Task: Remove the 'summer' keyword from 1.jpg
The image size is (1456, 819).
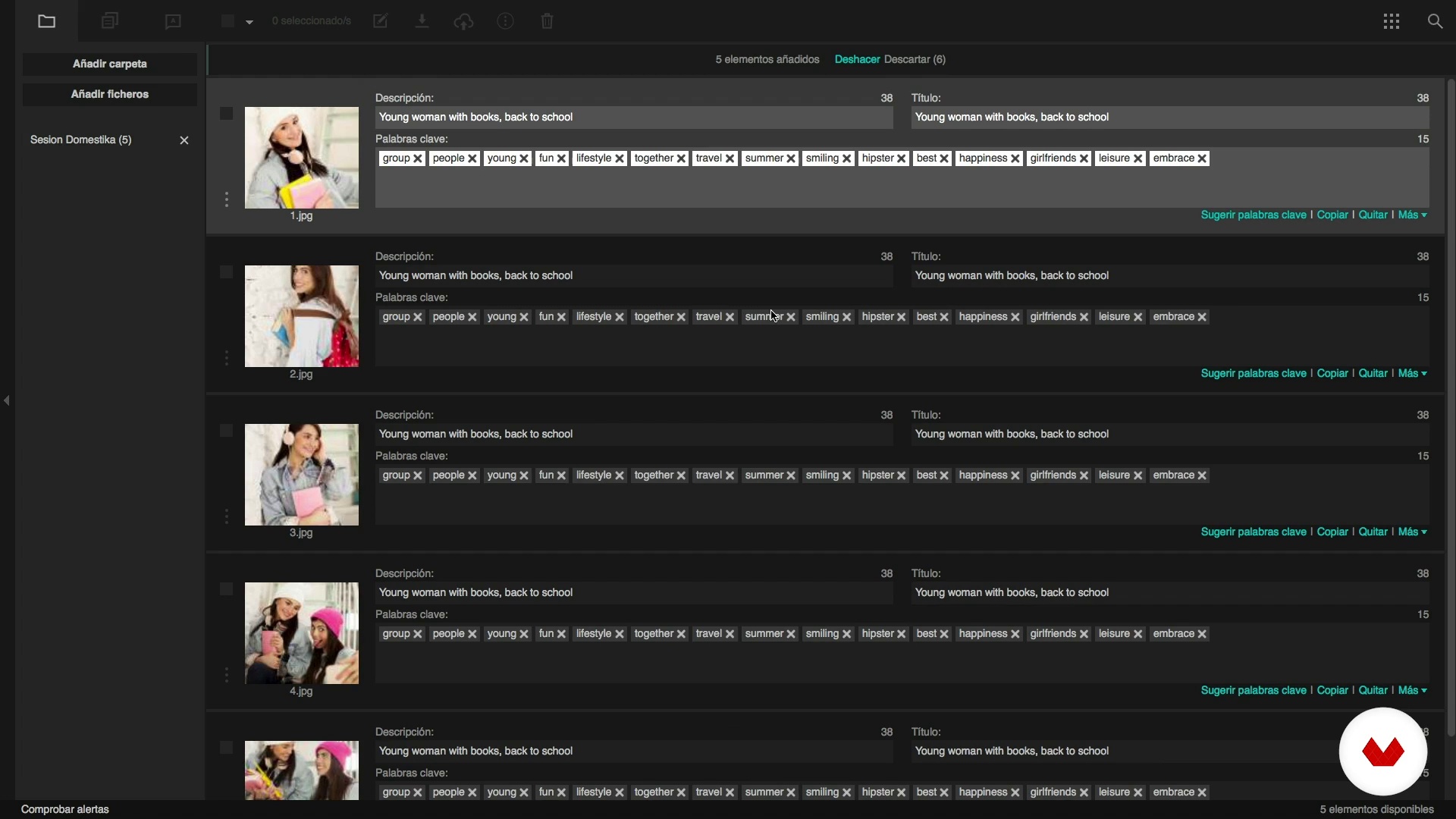Action: click(791, 158)
